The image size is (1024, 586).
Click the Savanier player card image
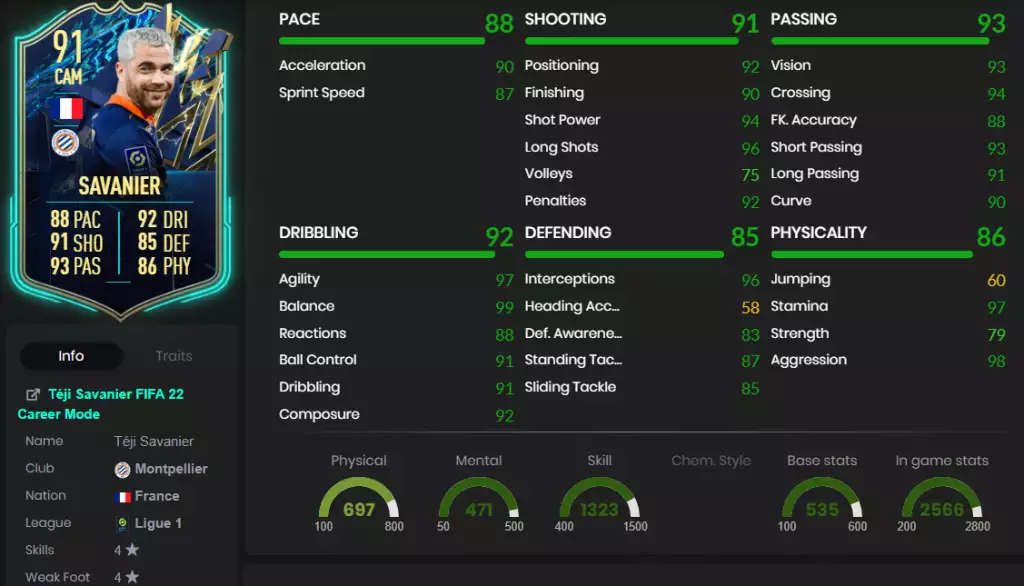[121, 160]
